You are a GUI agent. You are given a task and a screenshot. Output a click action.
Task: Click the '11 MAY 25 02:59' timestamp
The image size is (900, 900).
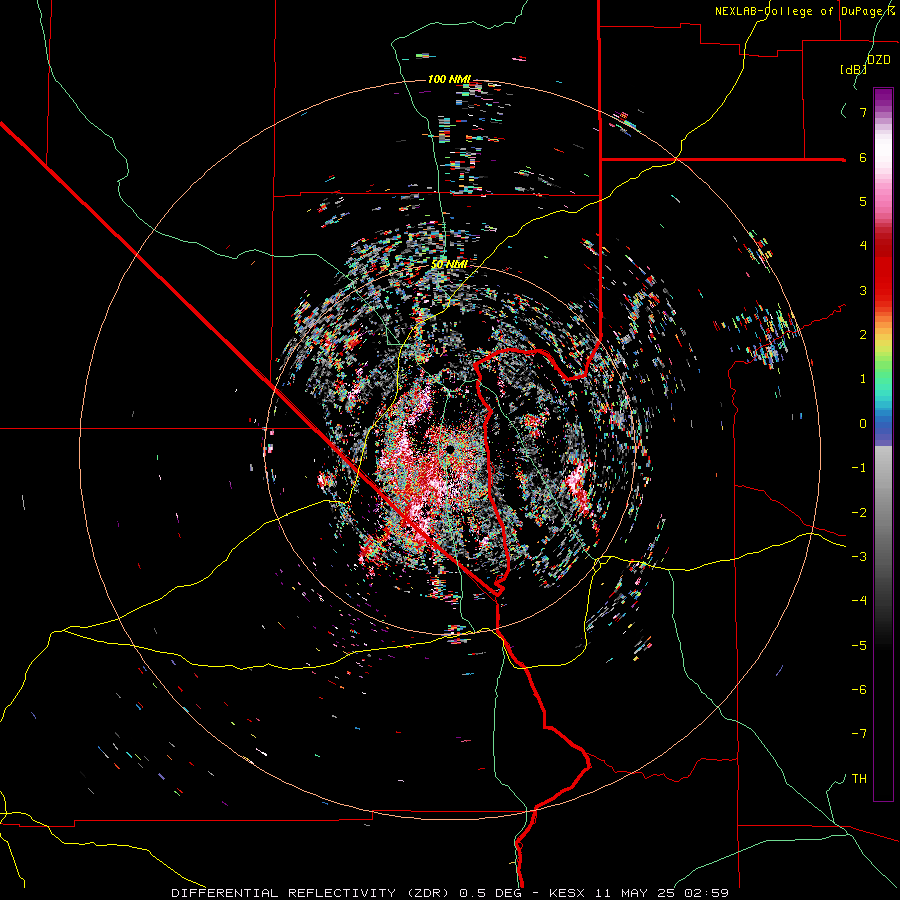click(x=662, y=893)
